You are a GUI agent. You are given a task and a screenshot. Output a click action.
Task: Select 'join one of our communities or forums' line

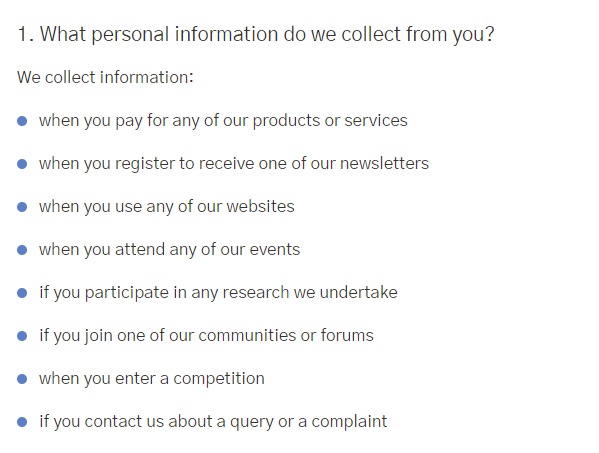point(206,336)
